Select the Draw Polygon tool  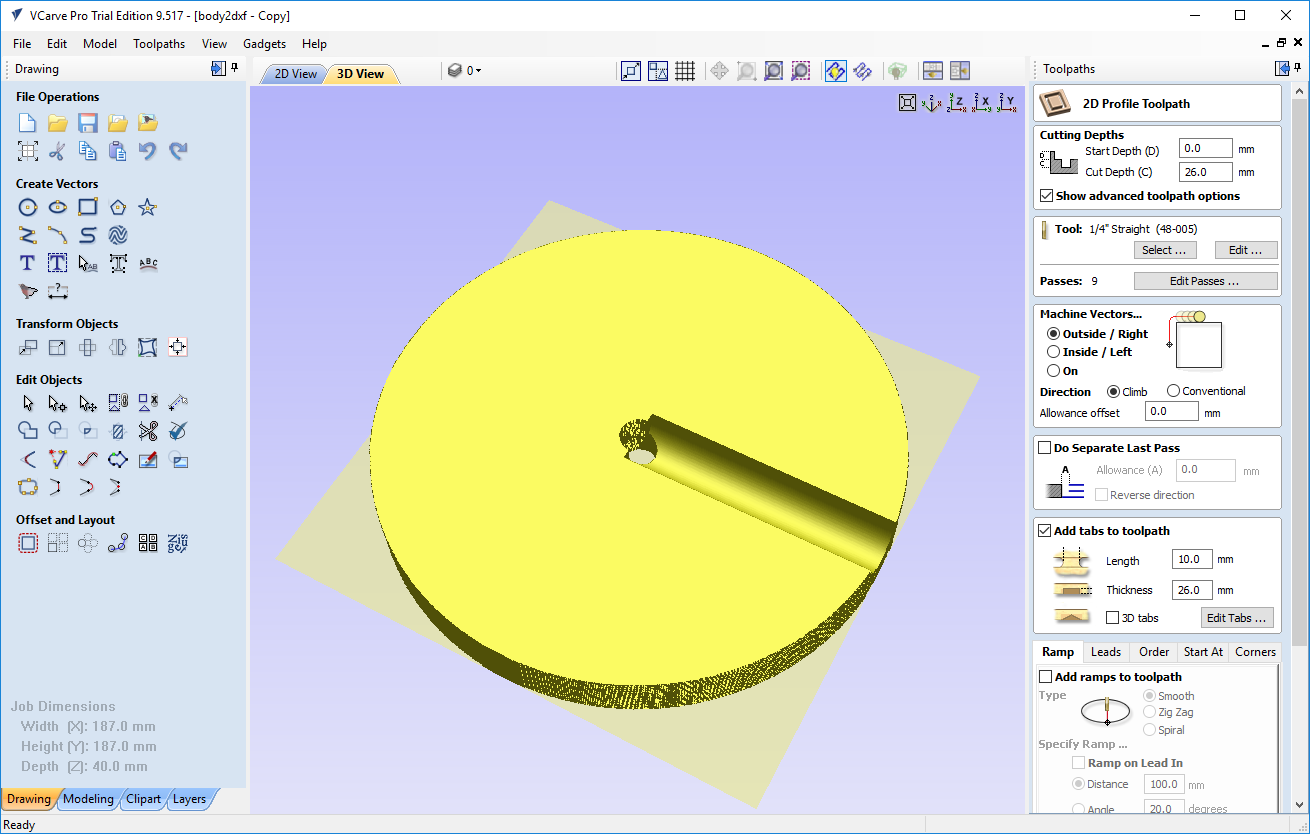point(118,207)
